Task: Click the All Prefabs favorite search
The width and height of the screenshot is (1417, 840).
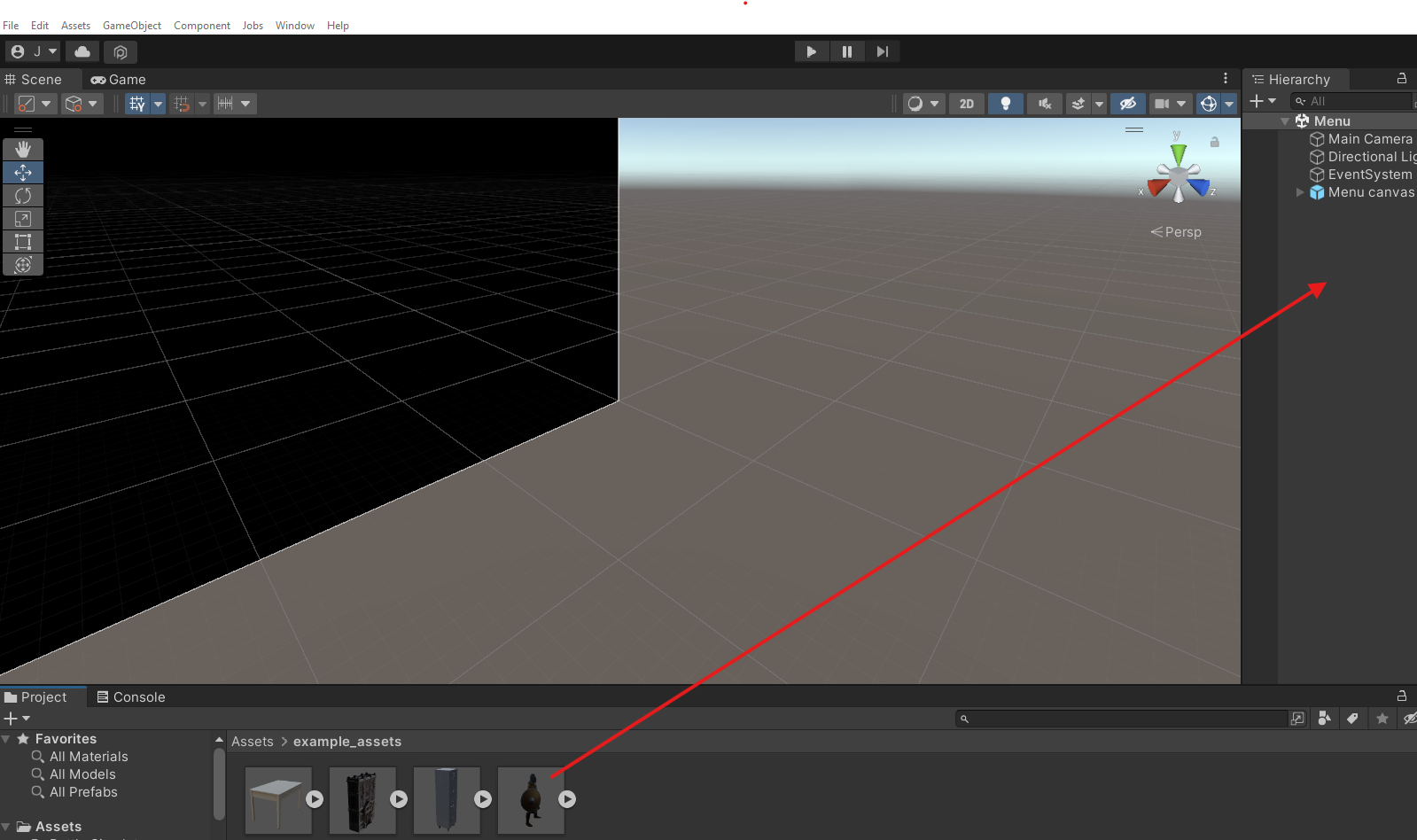Action: click(x=83, y=792)
